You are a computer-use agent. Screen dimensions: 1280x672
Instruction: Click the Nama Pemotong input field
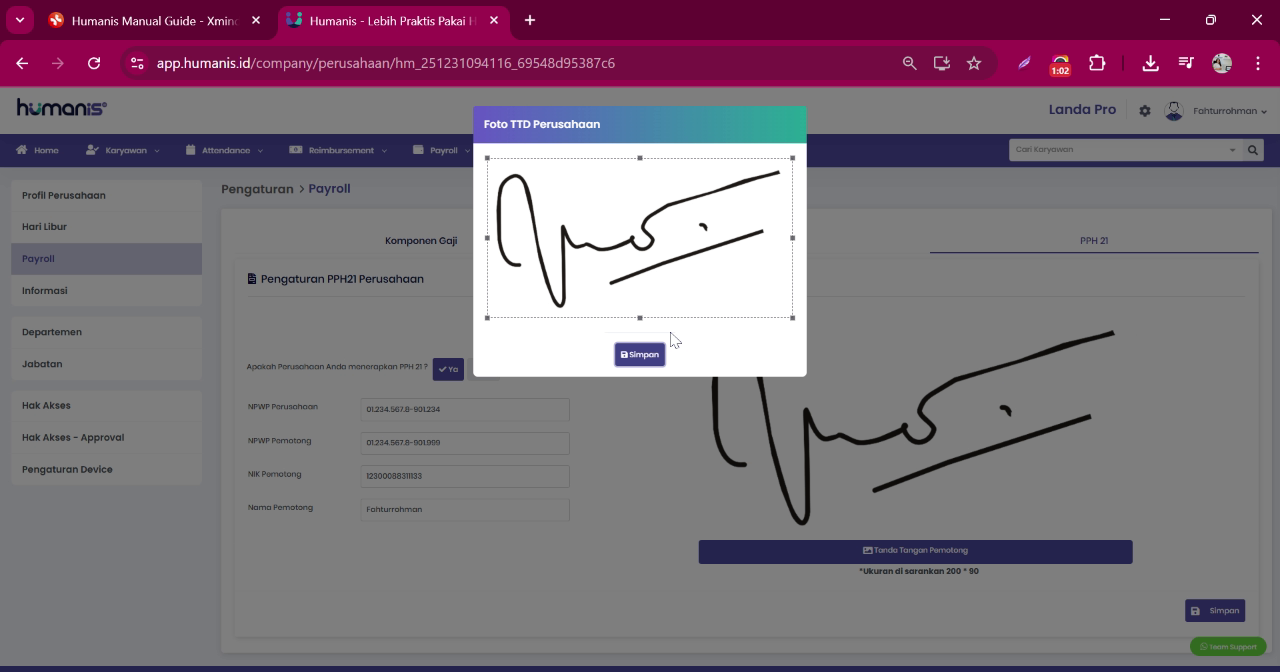coord(465,509)
